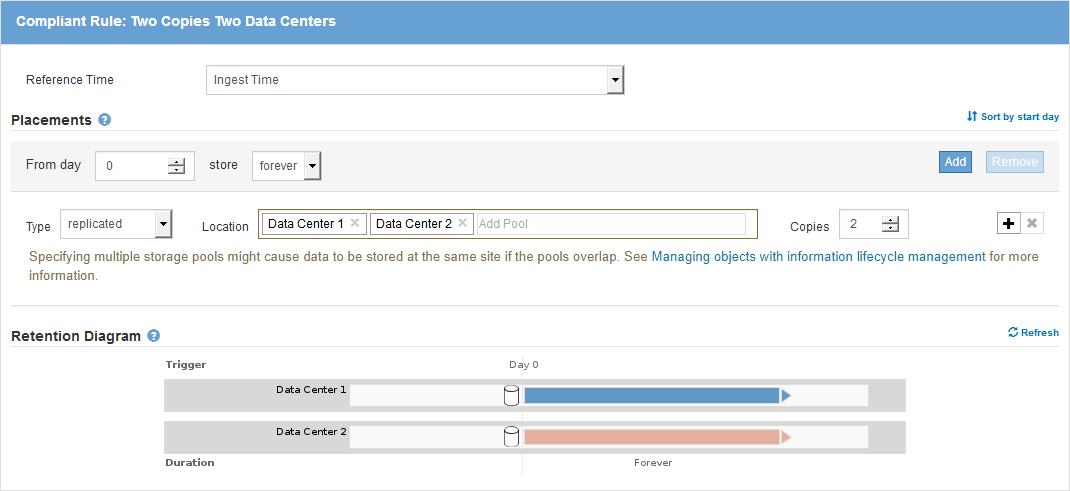Click the From day stepper arrows
The image size is (1070, 491).
(x=177, y=166)
